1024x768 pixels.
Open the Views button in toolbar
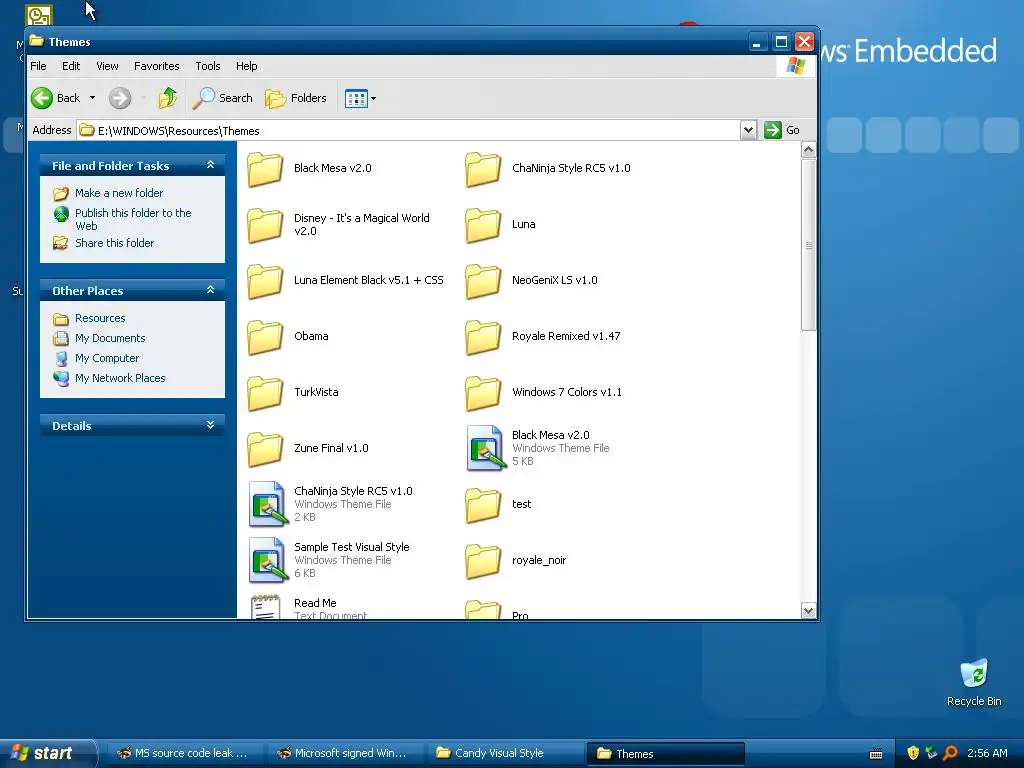point(356,99)
